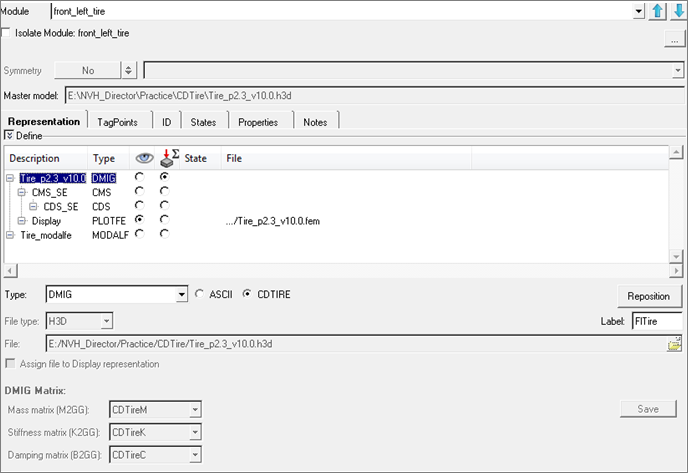
Task: Collapse the Define section chevron
Action: [8, 135]
